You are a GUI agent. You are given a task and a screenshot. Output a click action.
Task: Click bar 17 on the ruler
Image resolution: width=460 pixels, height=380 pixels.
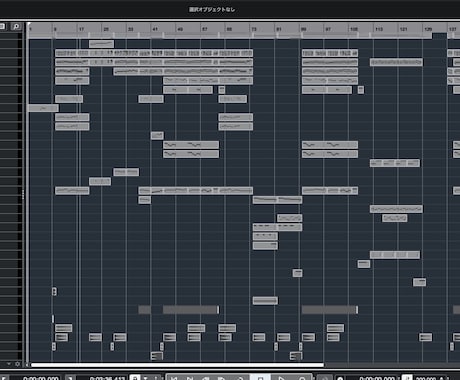(81, 29)
